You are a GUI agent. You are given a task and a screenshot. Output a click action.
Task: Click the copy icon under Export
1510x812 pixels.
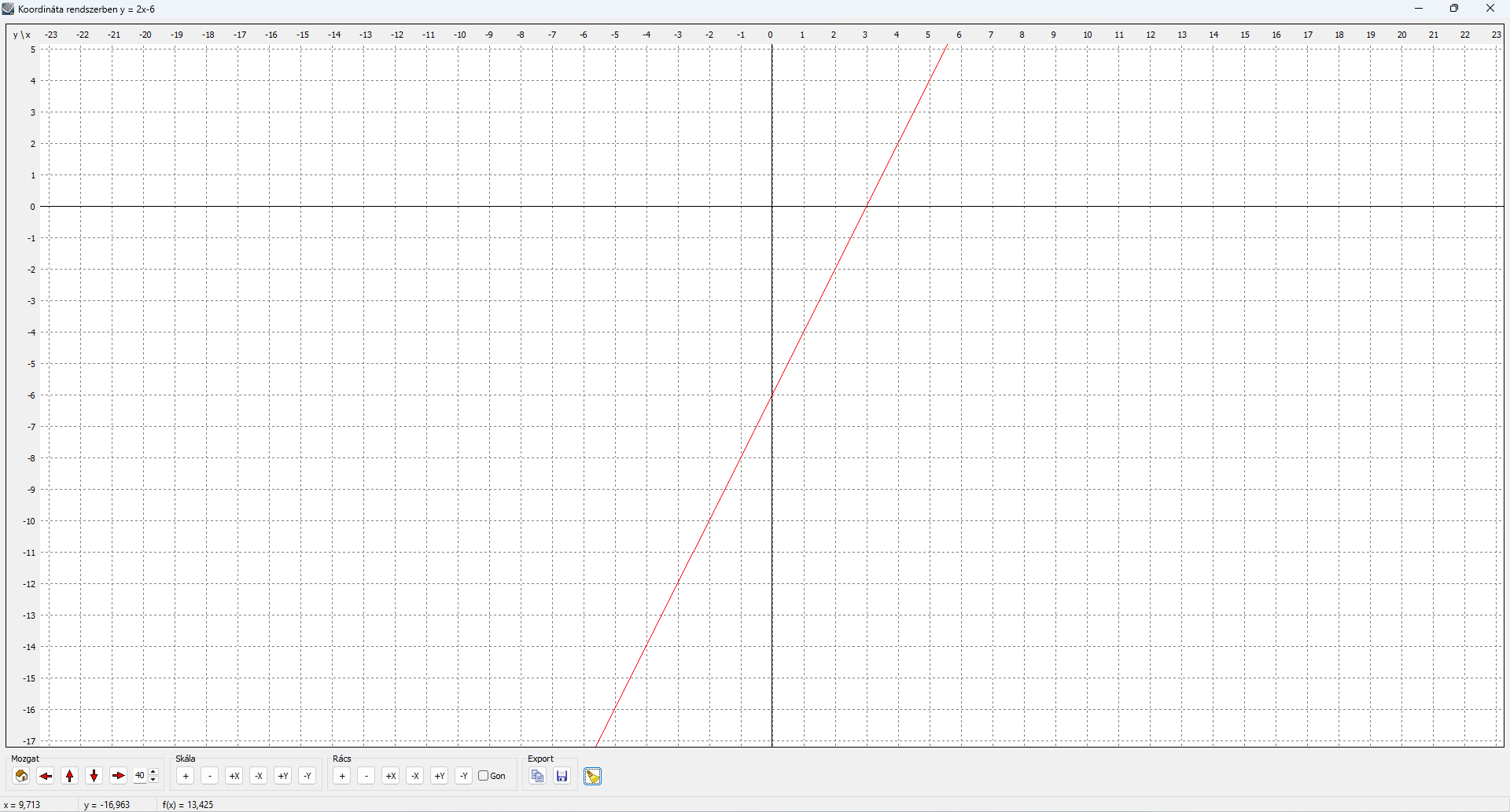[x=538, y=777]
